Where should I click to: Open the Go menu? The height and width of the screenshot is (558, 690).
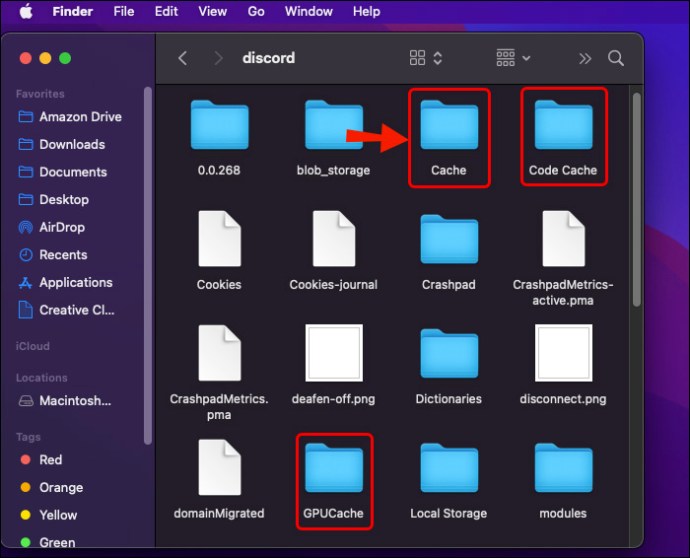[x=256, y=11]
